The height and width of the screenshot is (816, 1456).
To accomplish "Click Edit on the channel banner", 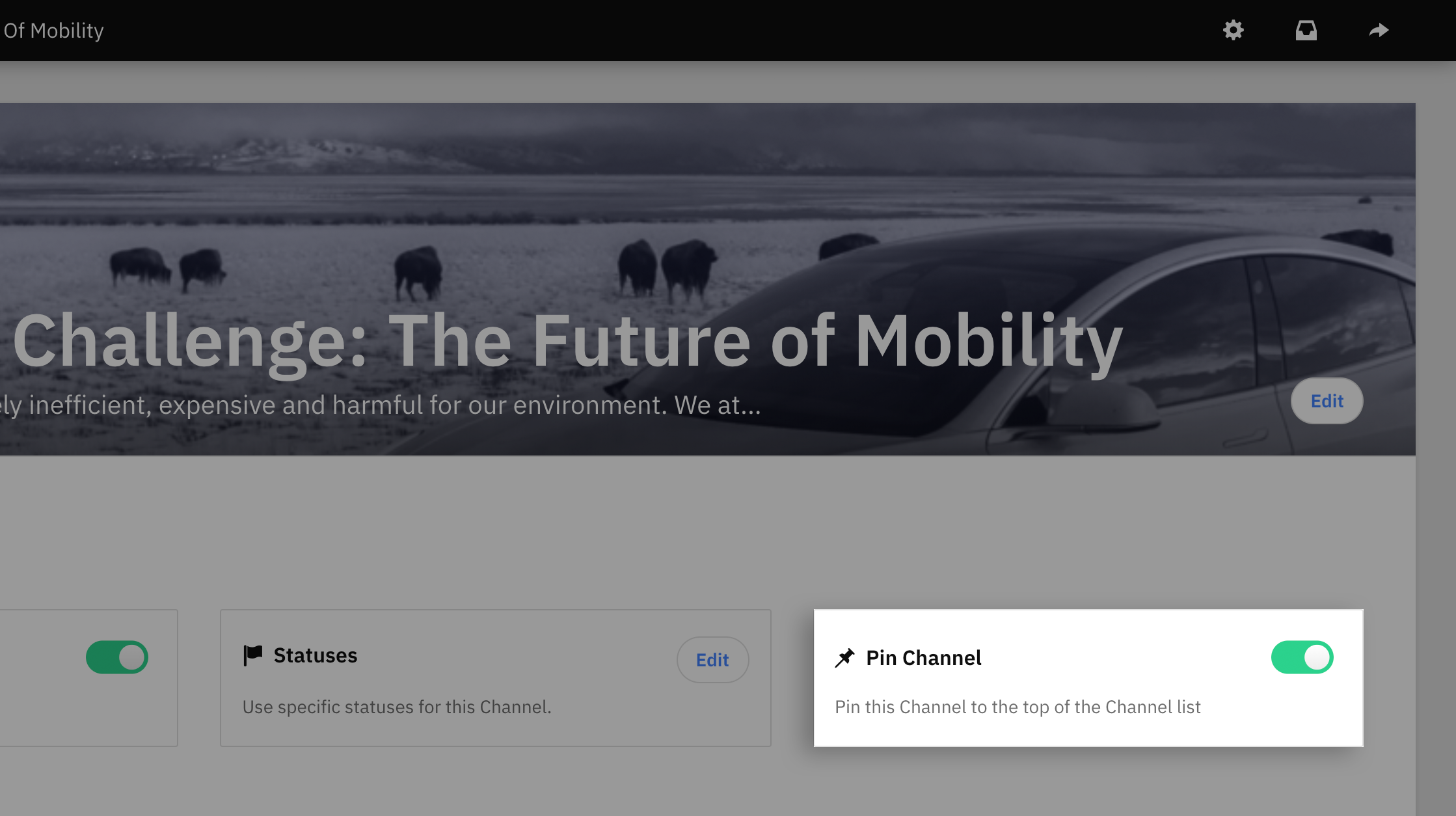I will click(x=1327, y=401).
